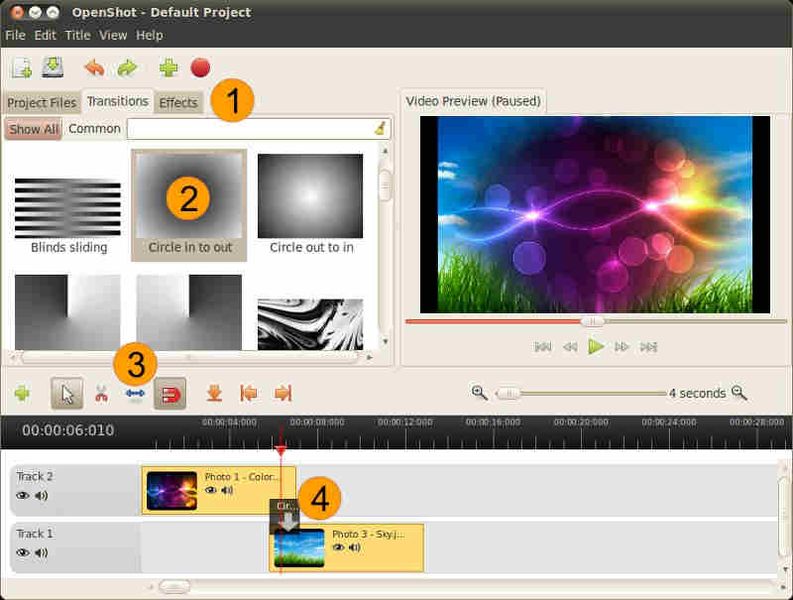Select the swirly marble transition thumbnail
The image size is (793, 600).
click(x=310, y=324)
